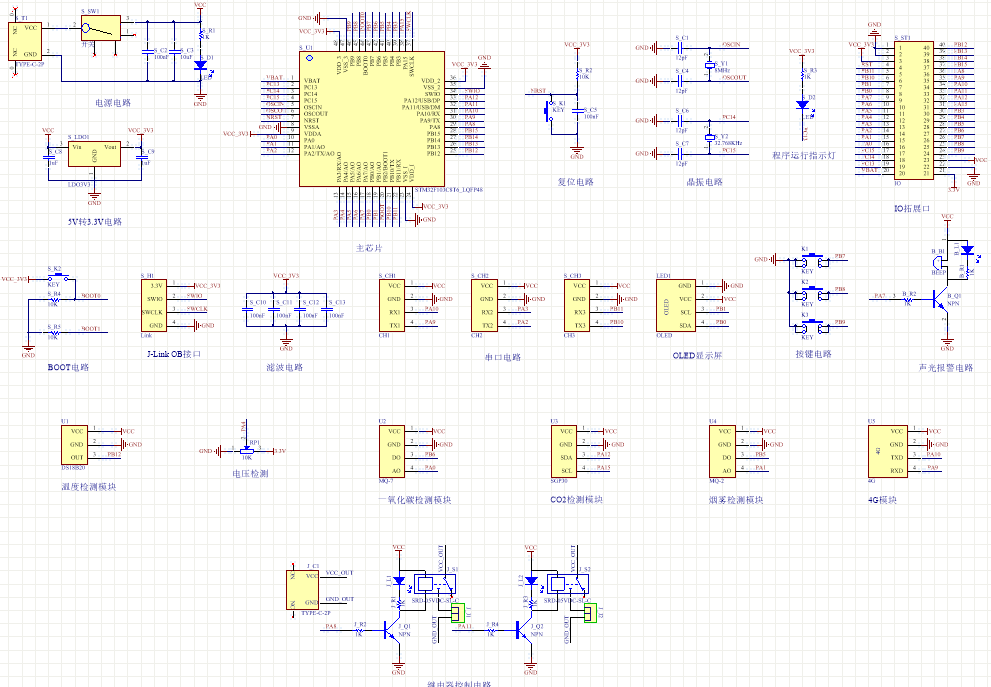991x687 pixels.
Task: Click the '5V转3.3V电路' section label
Action: click(x=95, y=222)
